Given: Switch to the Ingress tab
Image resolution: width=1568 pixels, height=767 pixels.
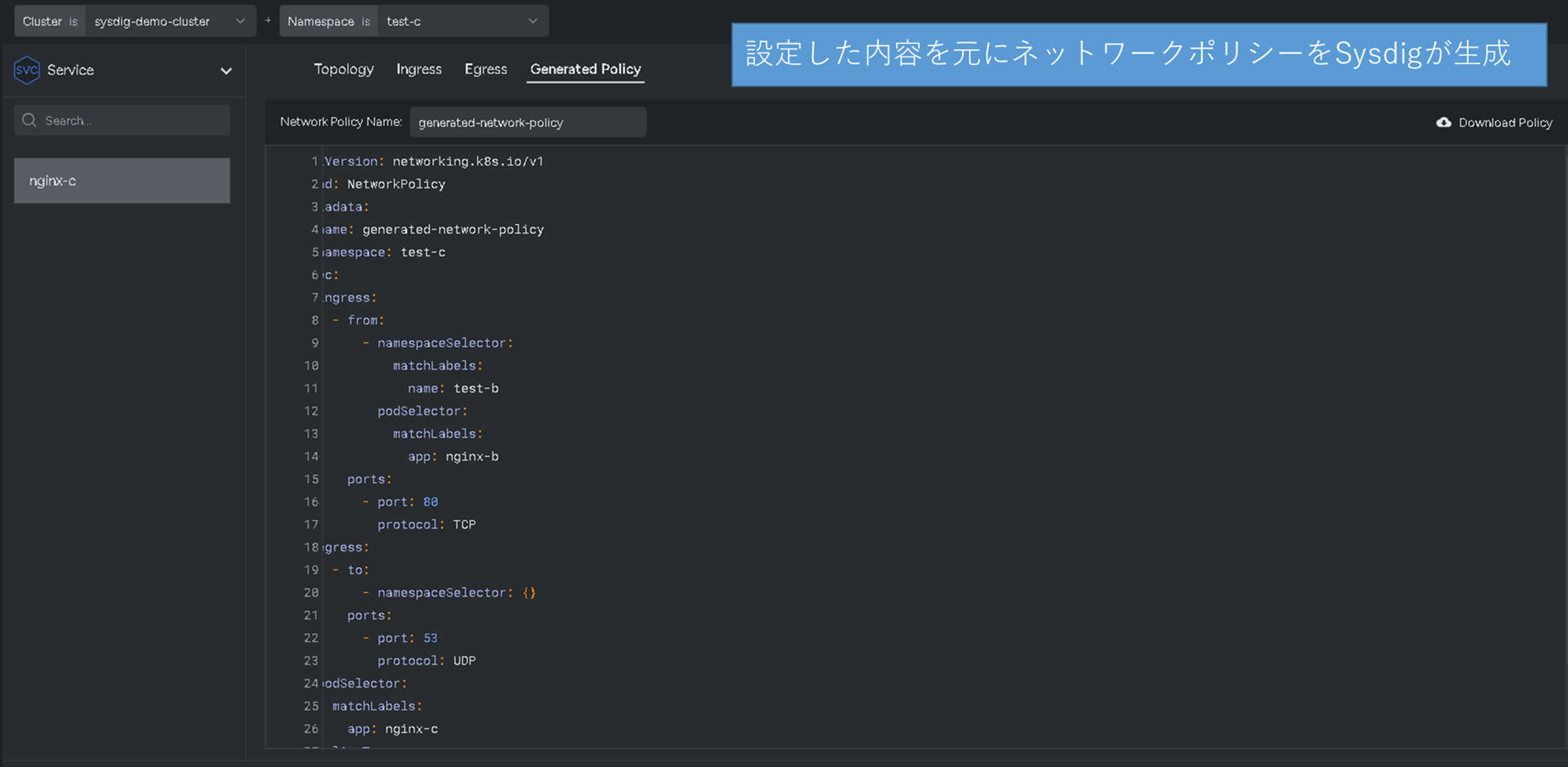Looking at the screenshot, I should [419, 69].
